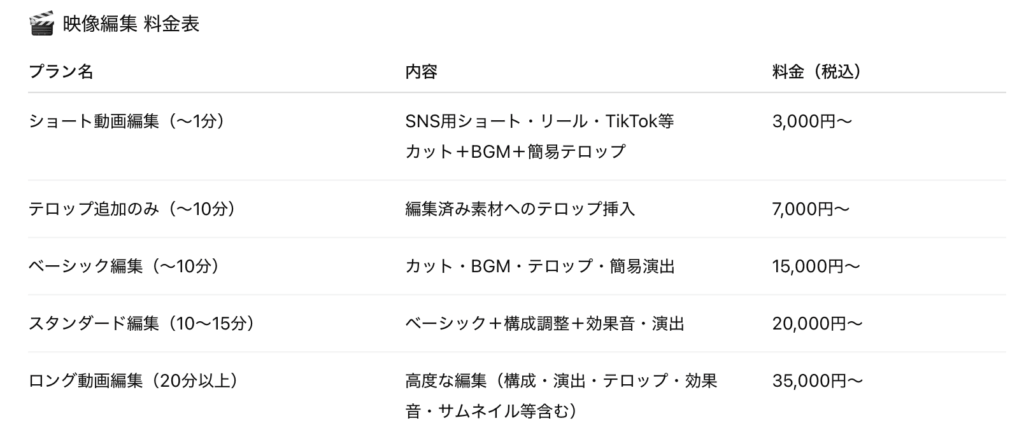Click カット＋BGM＋簡易テロップ text line
The height and width of the screenshot is (444, 1024).
click(x=515, y=151)
